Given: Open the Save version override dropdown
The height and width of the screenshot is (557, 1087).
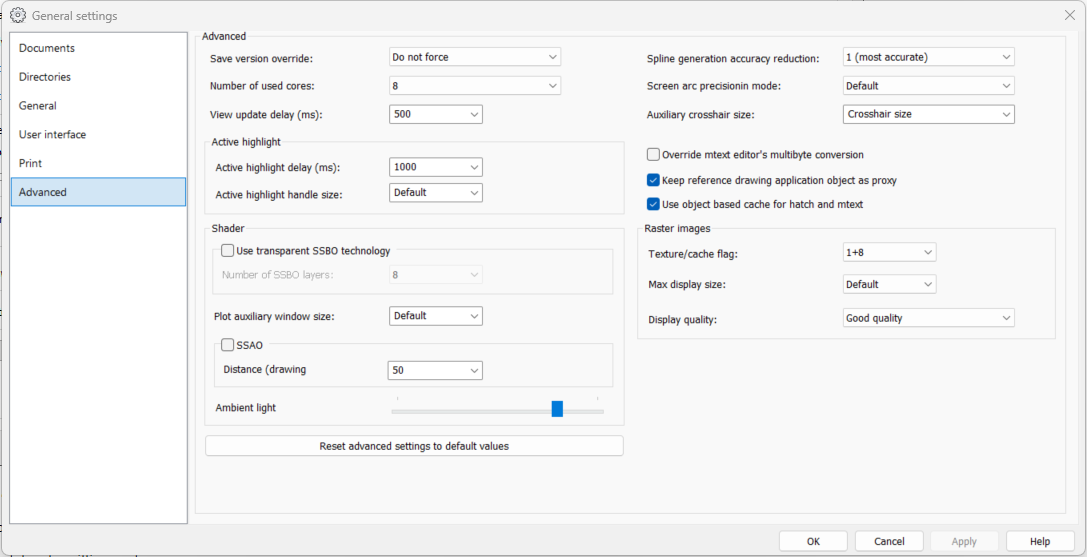Looking at the screenshot, I should point(474,57).
